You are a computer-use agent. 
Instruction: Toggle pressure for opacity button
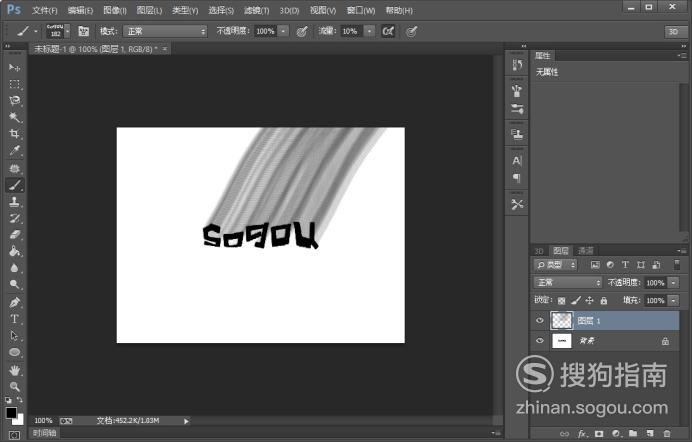[x=302, y=31]
